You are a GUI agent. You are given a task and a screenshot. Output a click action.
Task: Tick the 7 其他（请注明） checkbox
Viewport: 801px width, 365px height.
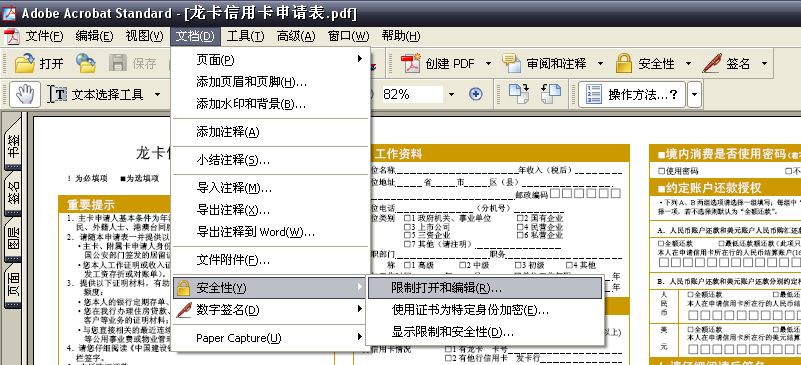(x=407, y=244)
